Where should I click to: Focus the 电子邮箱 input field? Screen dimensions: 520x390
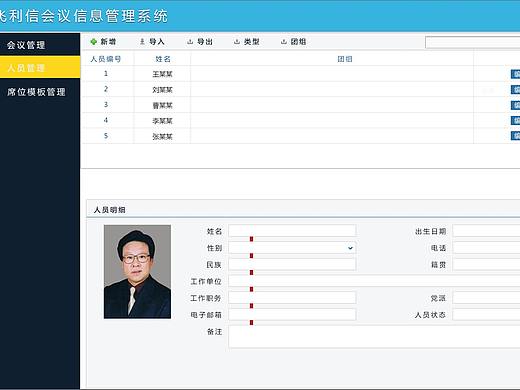292,314
